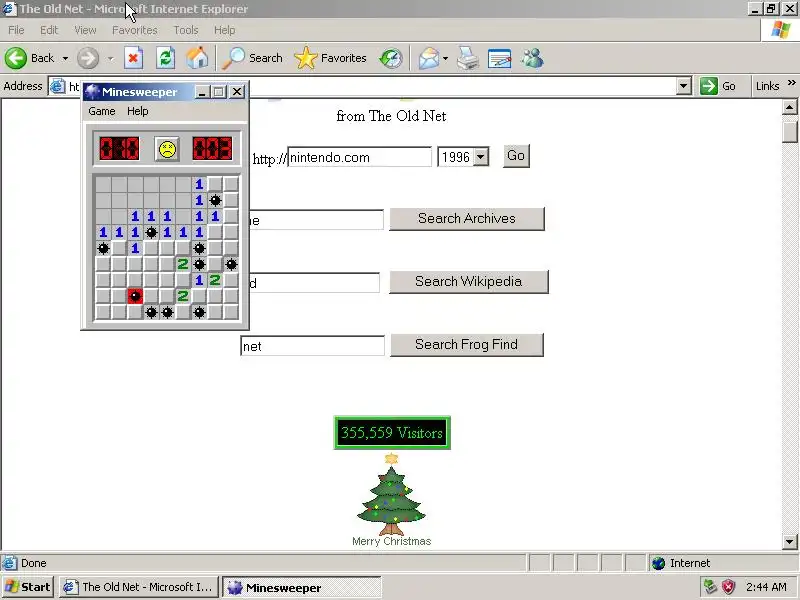Open the Forward button dropdown arrow

tap(110, 58)
